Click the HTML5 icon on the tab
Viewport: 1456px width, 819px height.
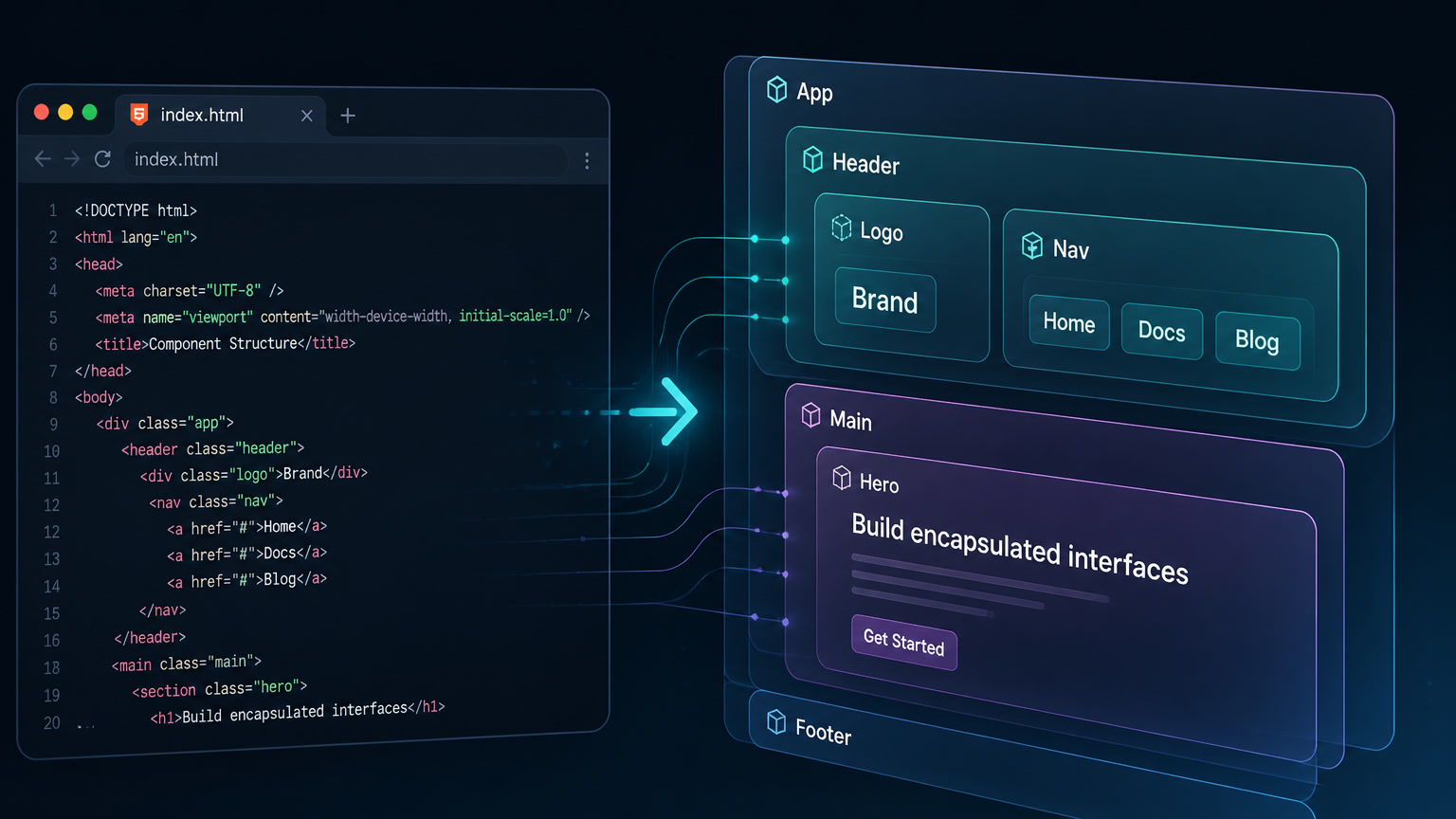pos(139,115)
